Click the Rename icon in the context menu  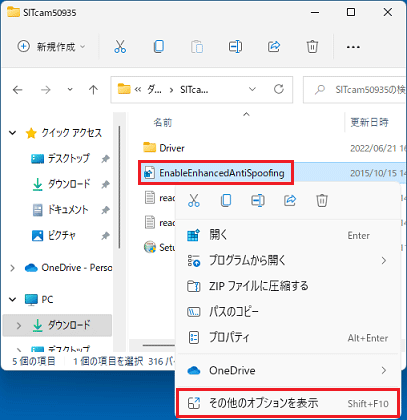[258, 200]
